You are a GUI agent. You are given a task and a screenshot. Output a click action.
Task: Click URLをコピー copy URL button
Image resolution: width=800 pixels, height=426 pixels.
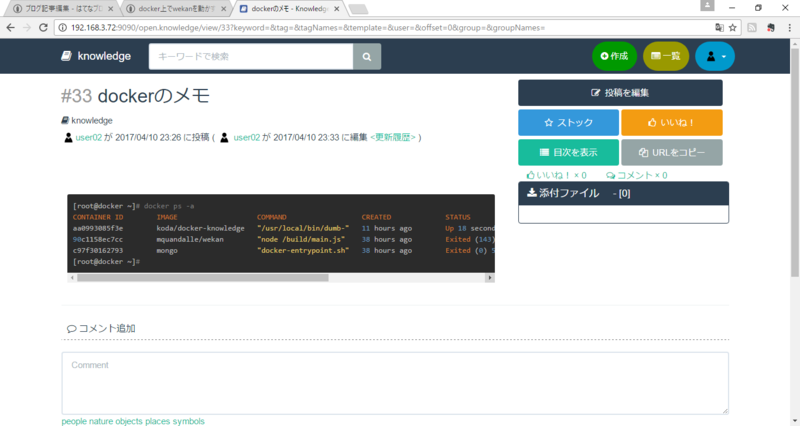coord(672,152)
